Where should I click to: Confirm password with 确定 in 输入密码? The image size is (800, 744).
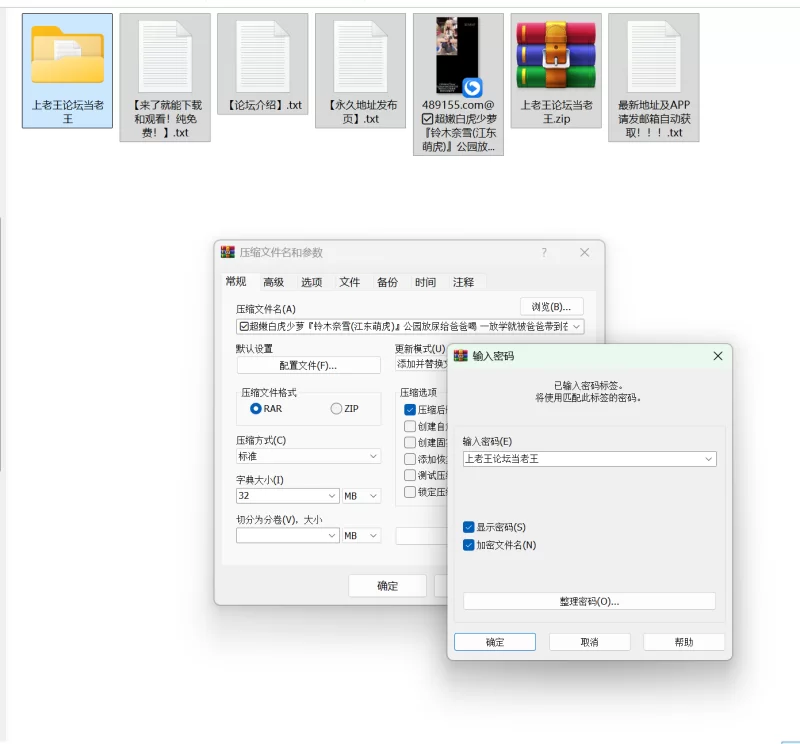(x=495, y=642)
